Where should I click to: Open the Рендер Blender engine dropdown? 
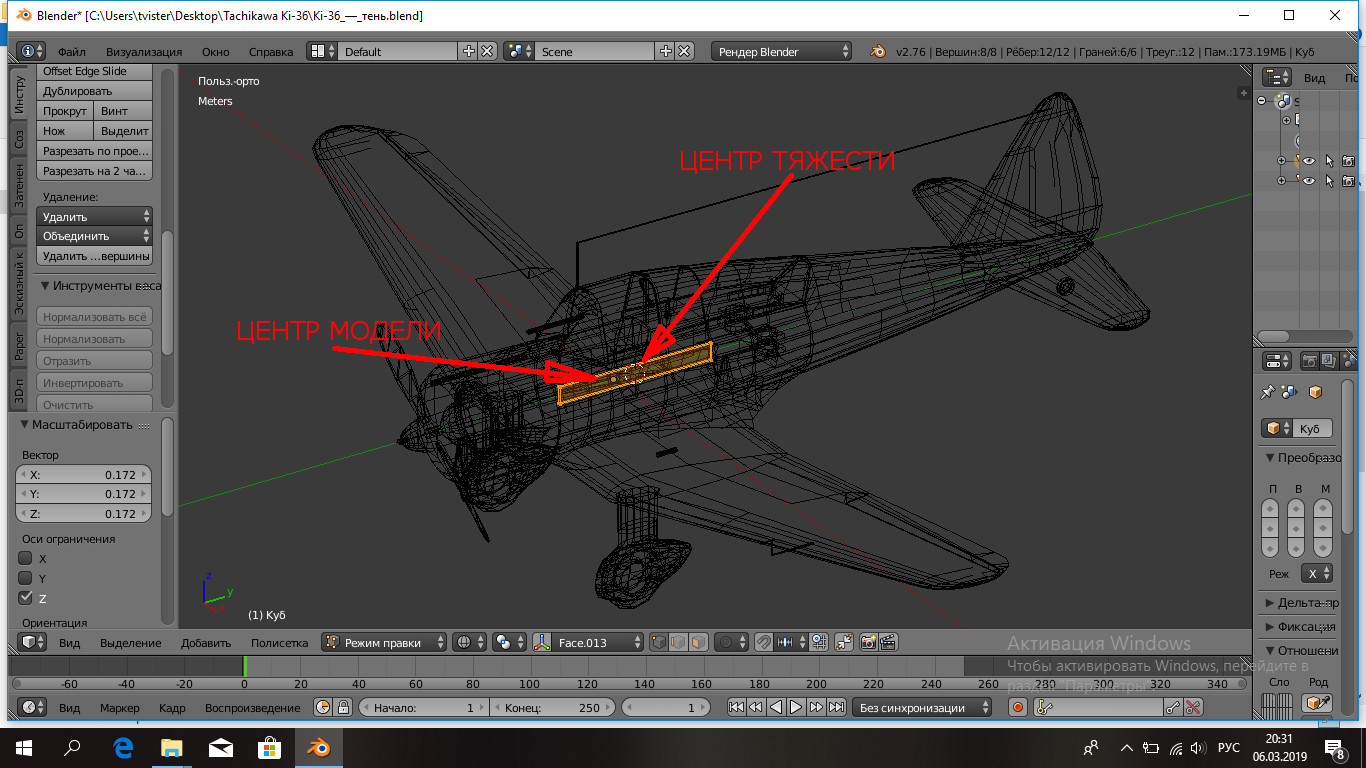(x=782, y=51)
